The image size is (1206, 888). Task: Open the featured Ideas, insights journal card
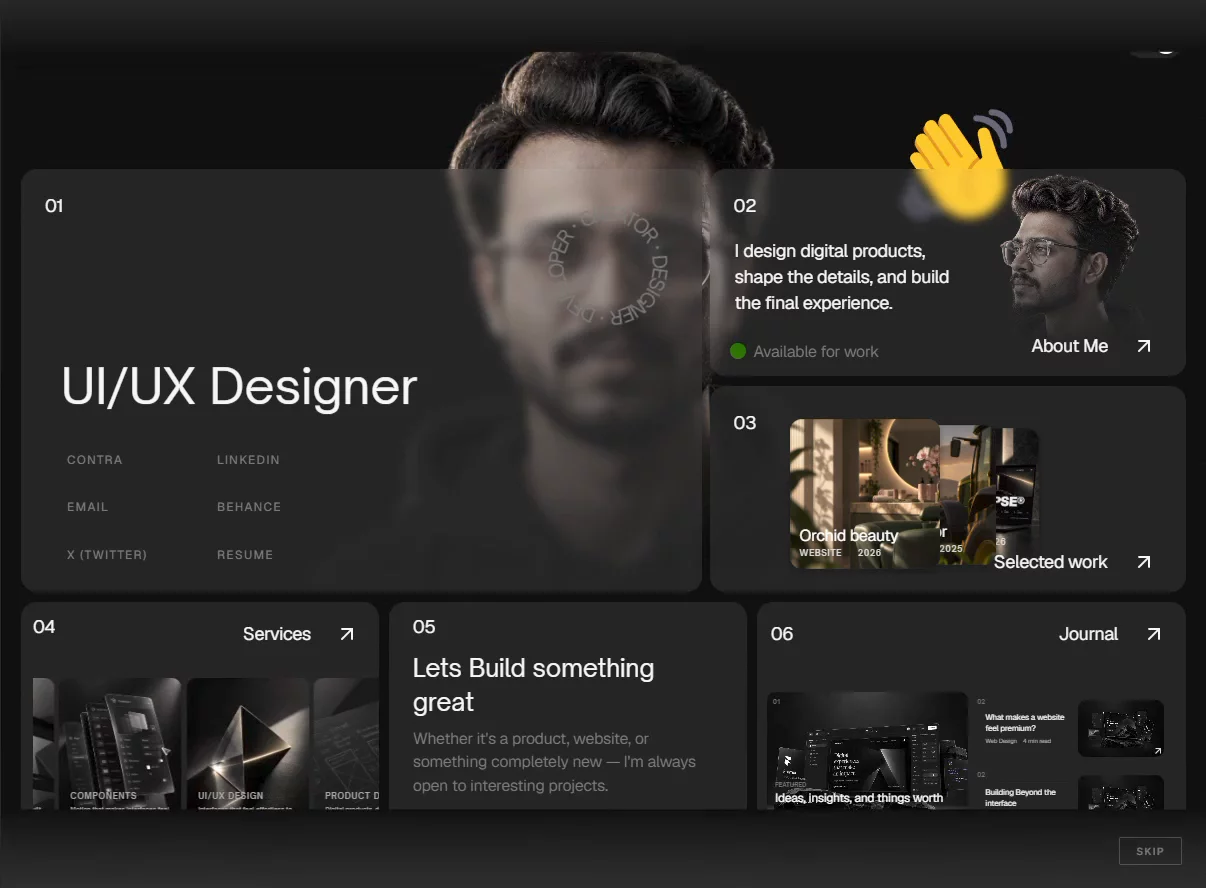point(867,750)
